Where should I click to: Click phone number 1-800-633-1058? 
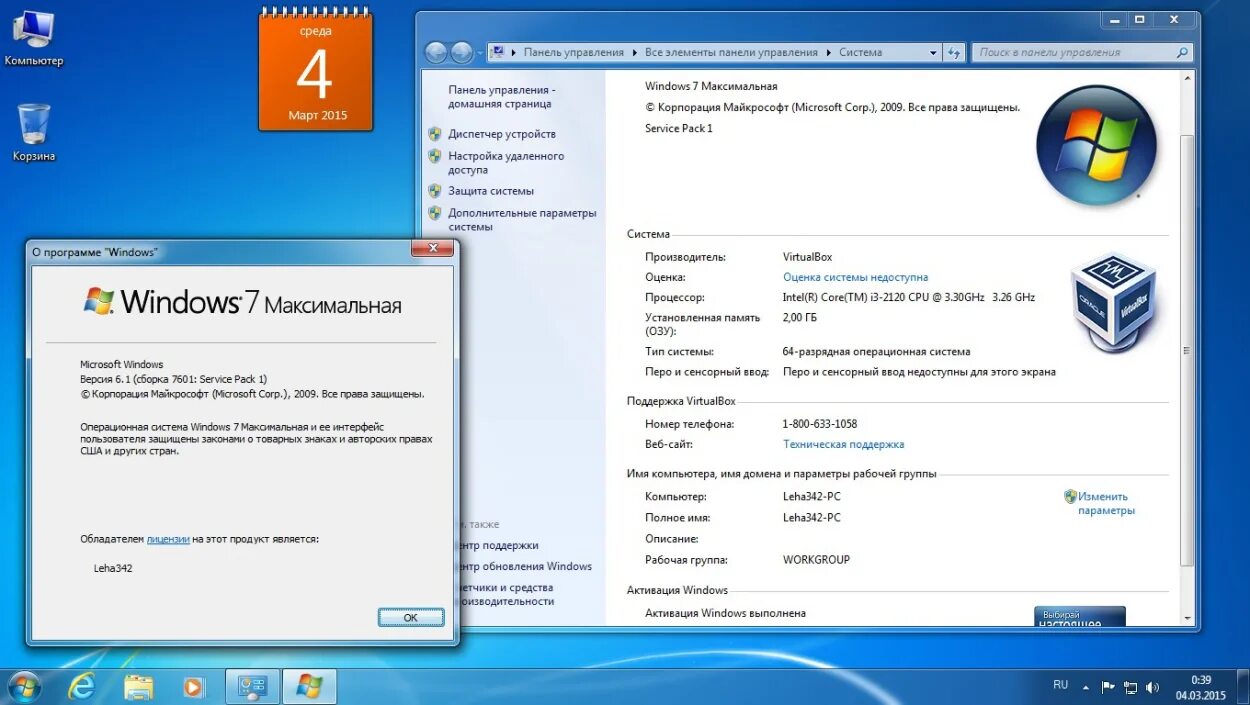pyautogui.click(x=820, y=424)
